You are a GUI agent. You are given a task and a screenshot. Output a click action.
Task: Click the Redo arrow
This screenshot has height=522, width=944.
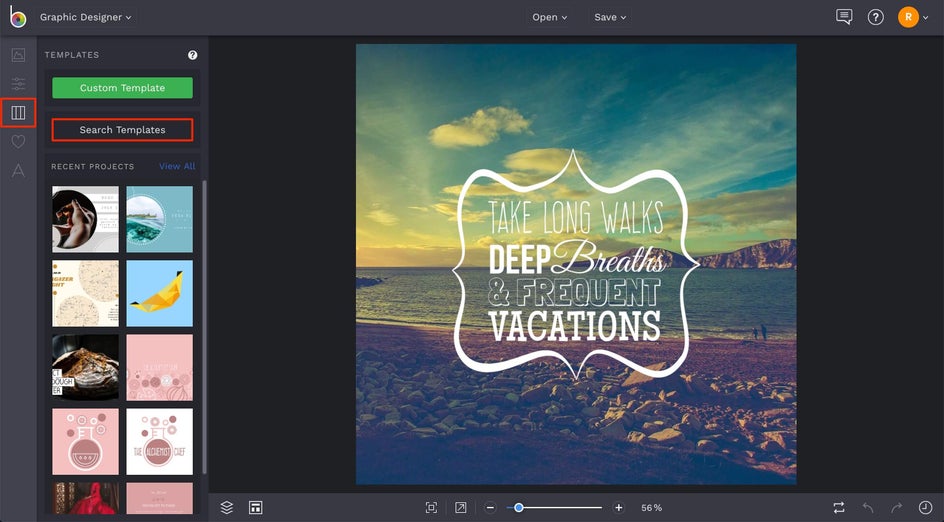[896, 508]
